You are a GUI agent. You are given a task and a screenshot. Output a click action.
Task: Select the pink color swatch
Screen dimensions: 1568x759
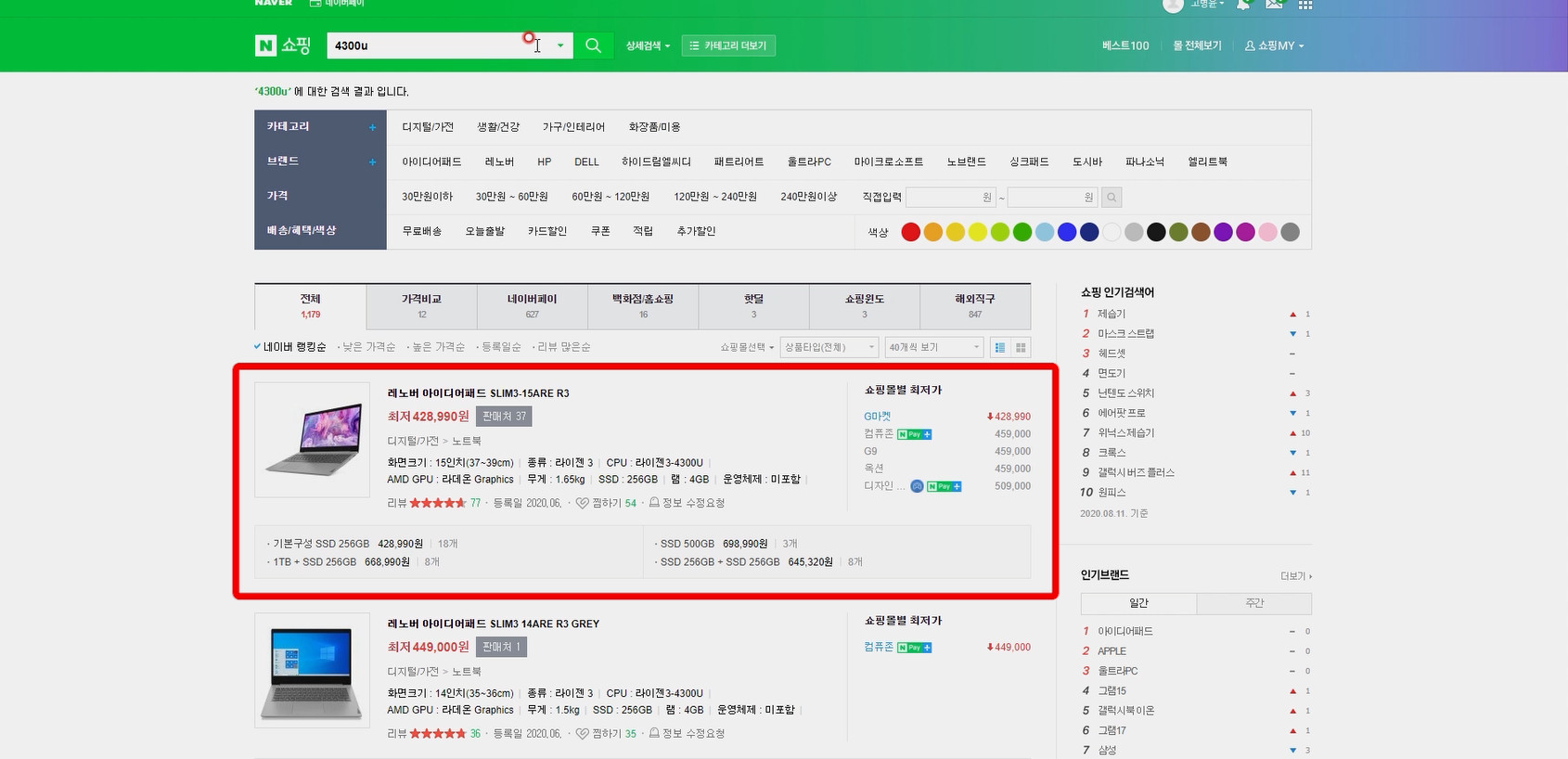pos(1267,232)
